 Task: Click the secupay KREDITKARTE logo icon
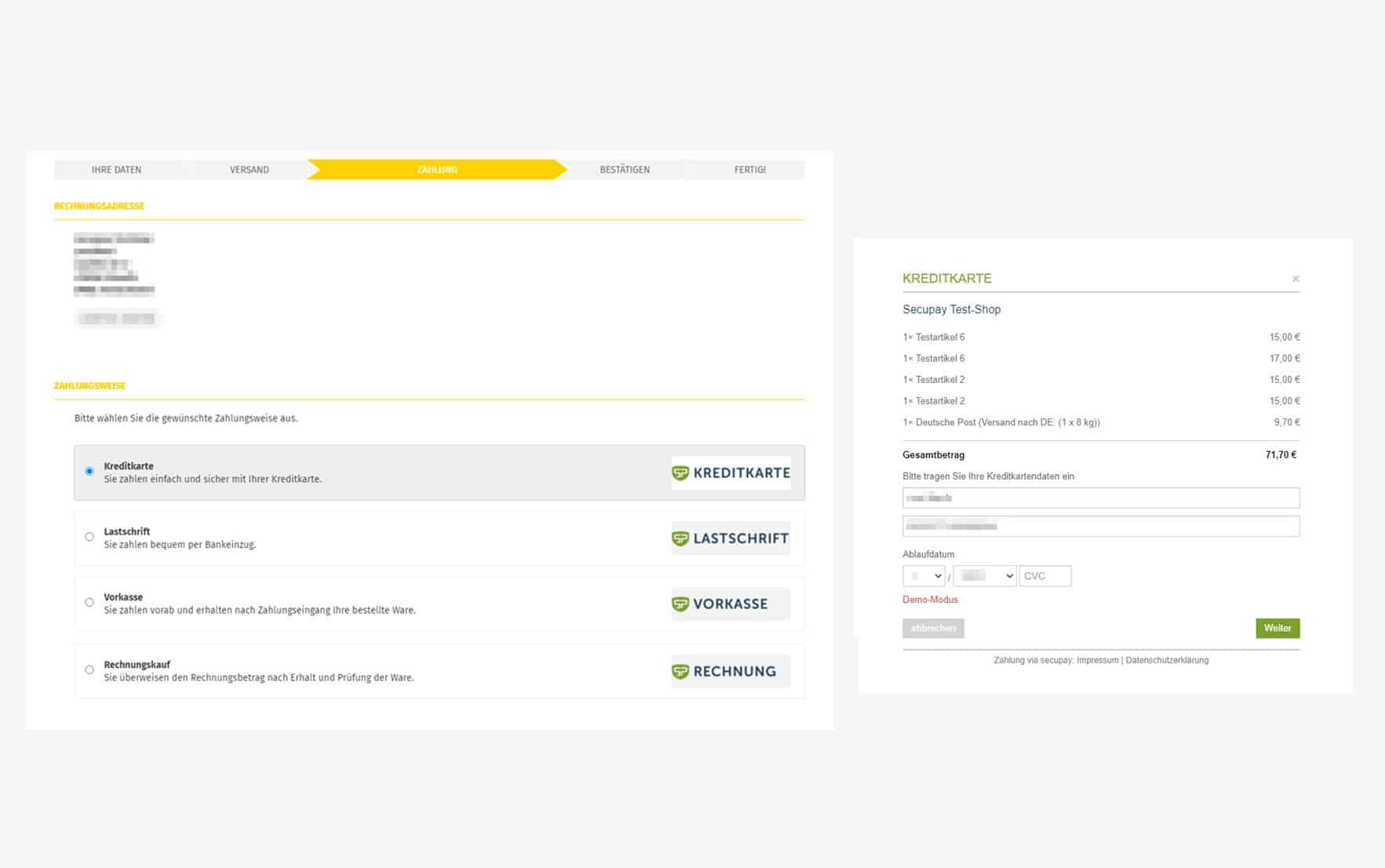[x=730, y=472]
